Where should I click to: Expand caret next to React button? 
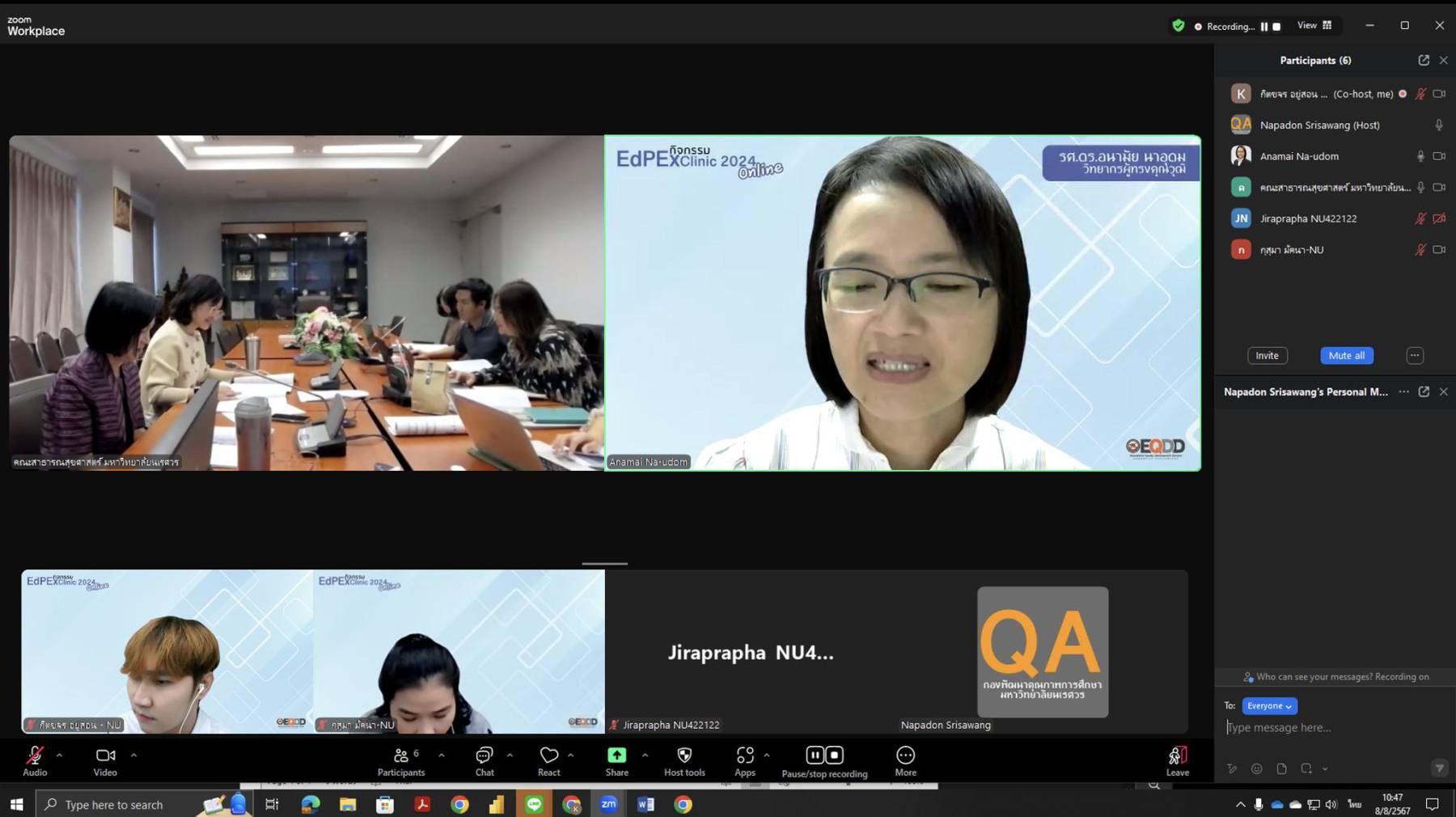pyautogui.click(x=571, y=755)
